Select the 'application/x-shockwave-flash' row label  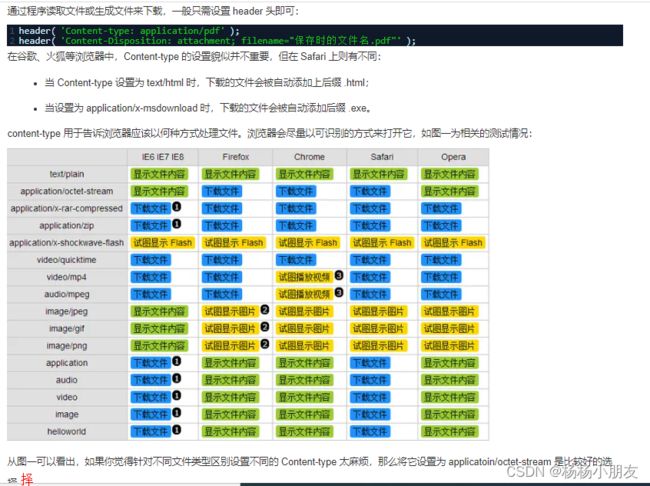point(67,243)
